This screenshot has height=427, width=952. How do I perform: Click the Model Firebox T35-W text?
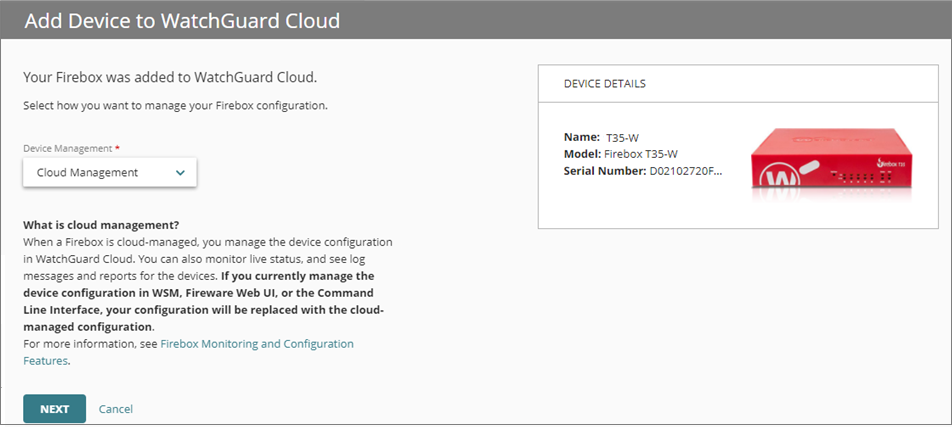click(x=640, y=154)
